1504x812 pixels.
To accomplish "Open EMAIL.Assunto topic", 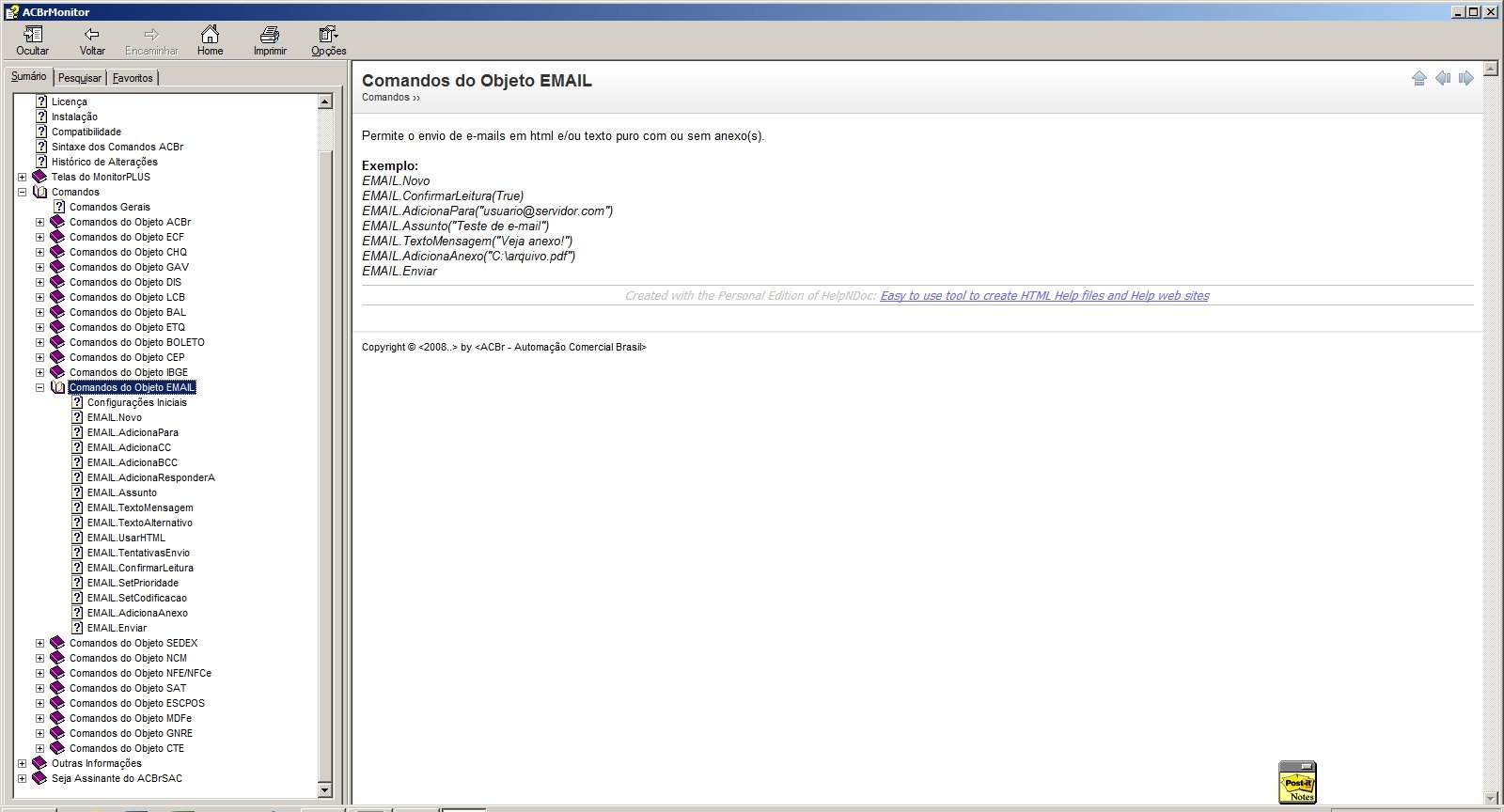I will pos(122,492).
